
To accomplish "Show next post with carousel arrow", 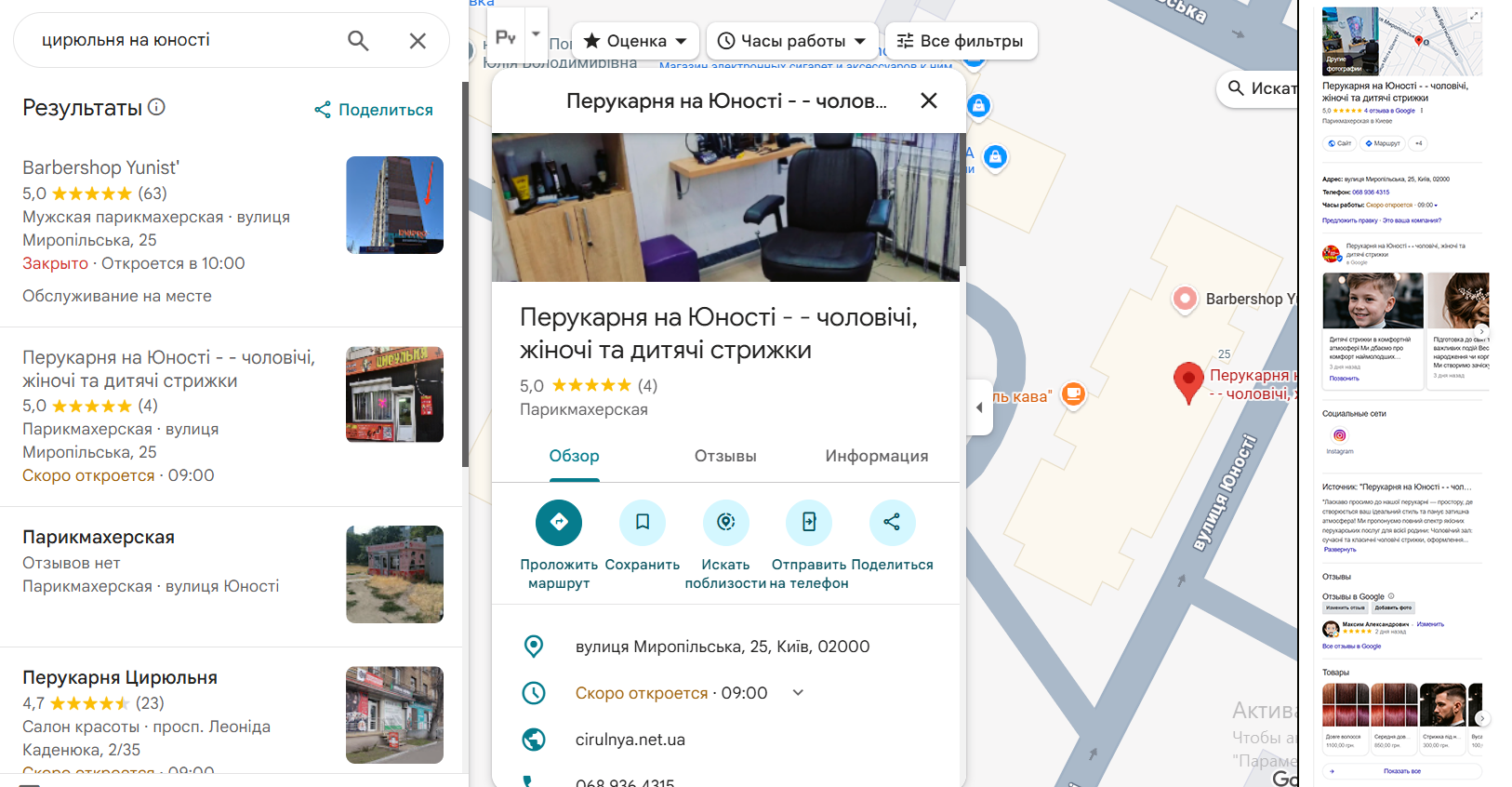I will coord(1482,331).
